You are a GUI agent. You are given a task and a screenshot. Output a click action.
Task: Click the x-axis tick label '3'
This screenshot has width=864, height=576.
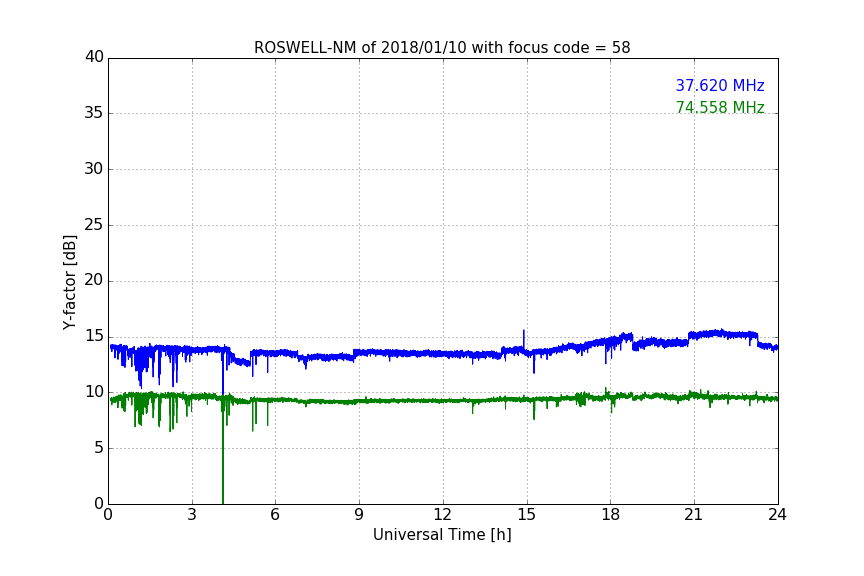[x=192, y=515]
